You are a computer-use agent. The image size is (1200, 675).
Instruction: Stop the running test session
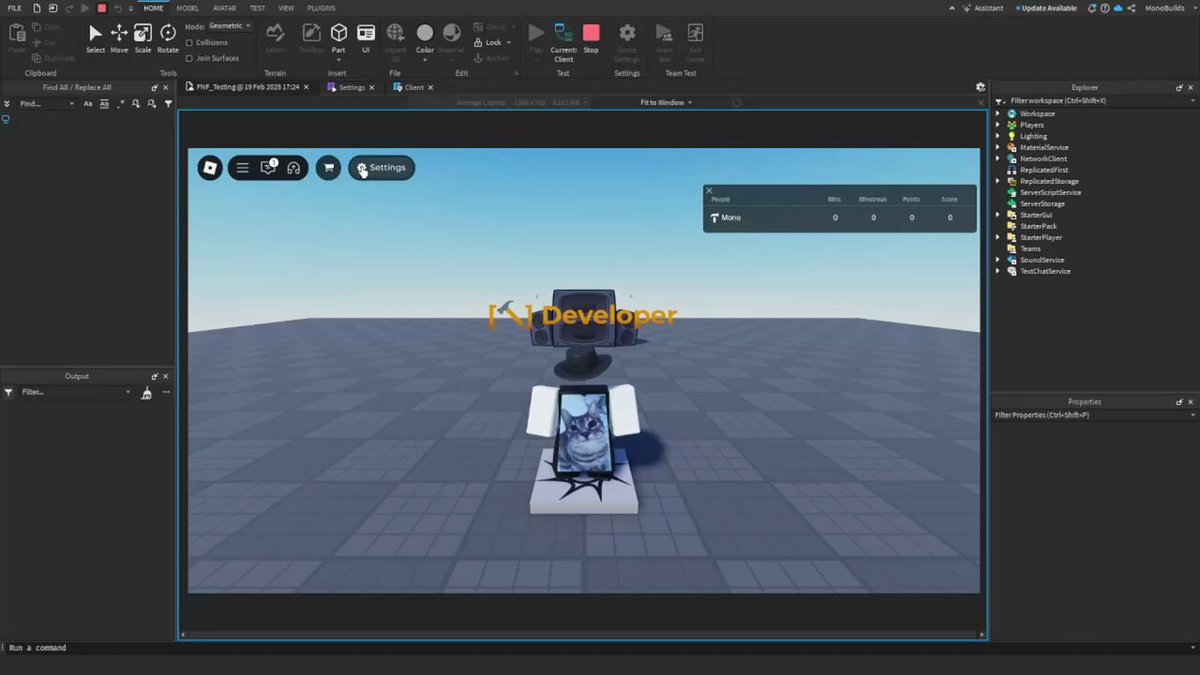click(x=591, y=38)
